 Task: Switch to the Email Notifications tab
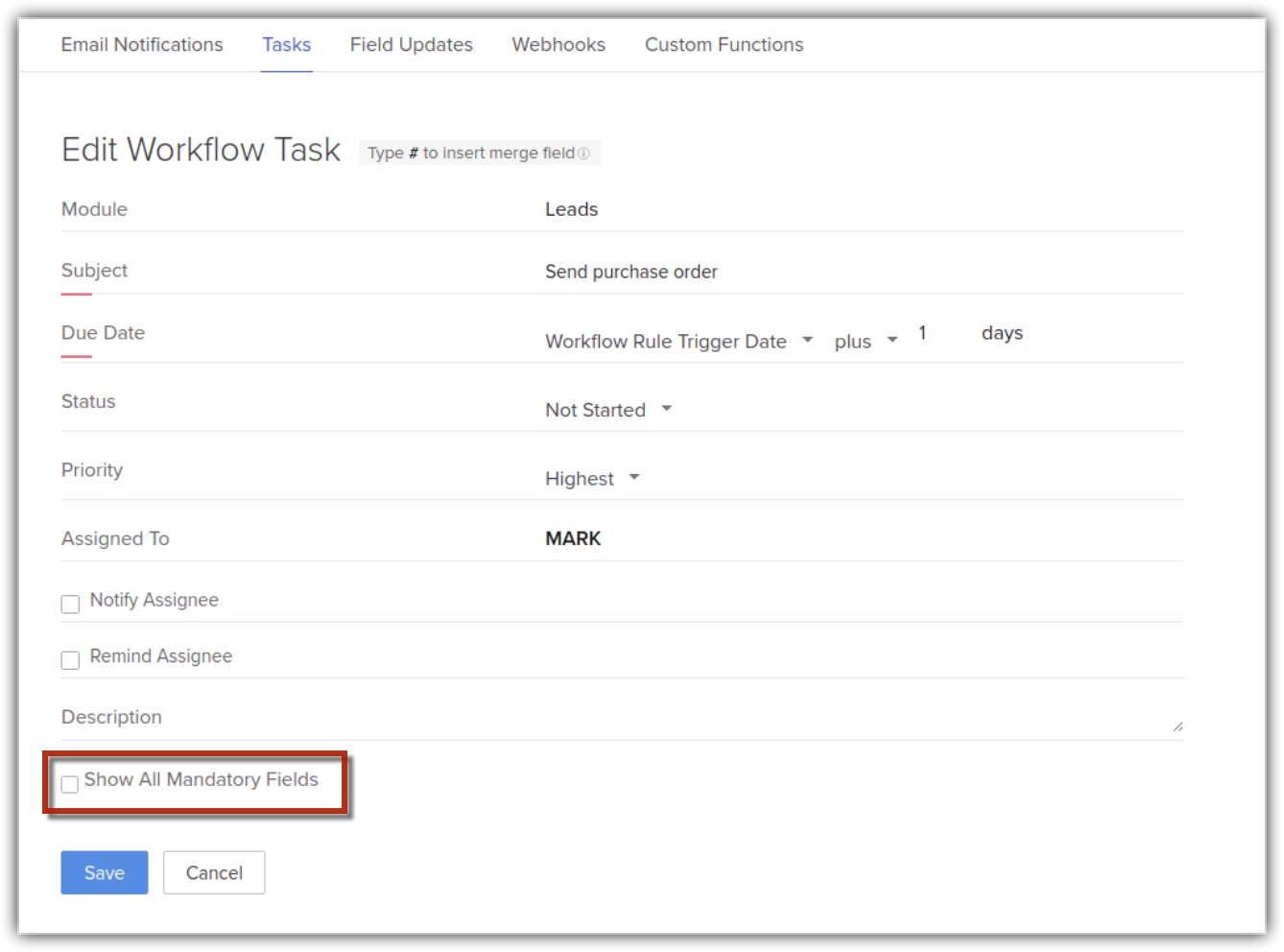142,45
